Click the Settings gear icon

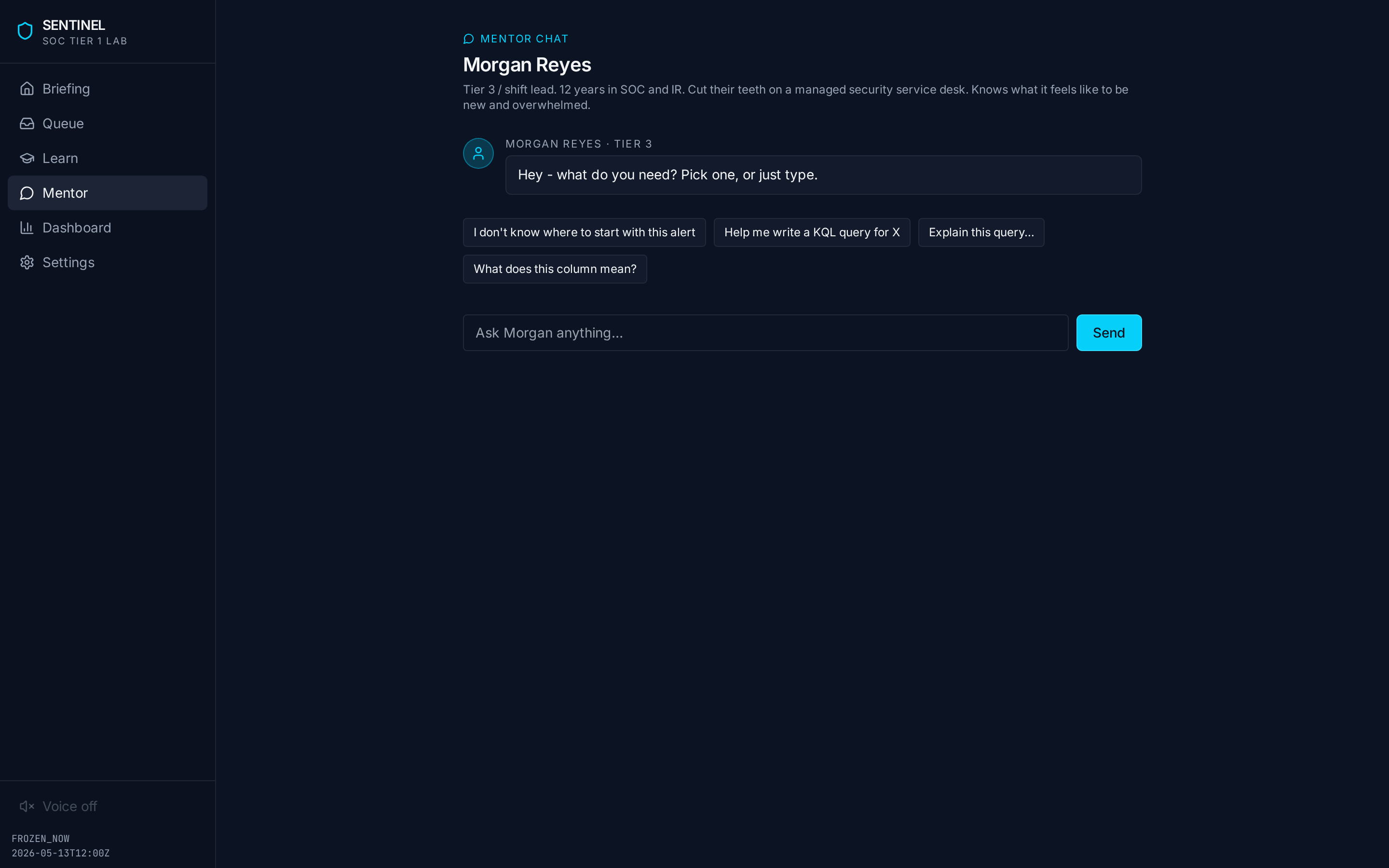pos(27,262)
